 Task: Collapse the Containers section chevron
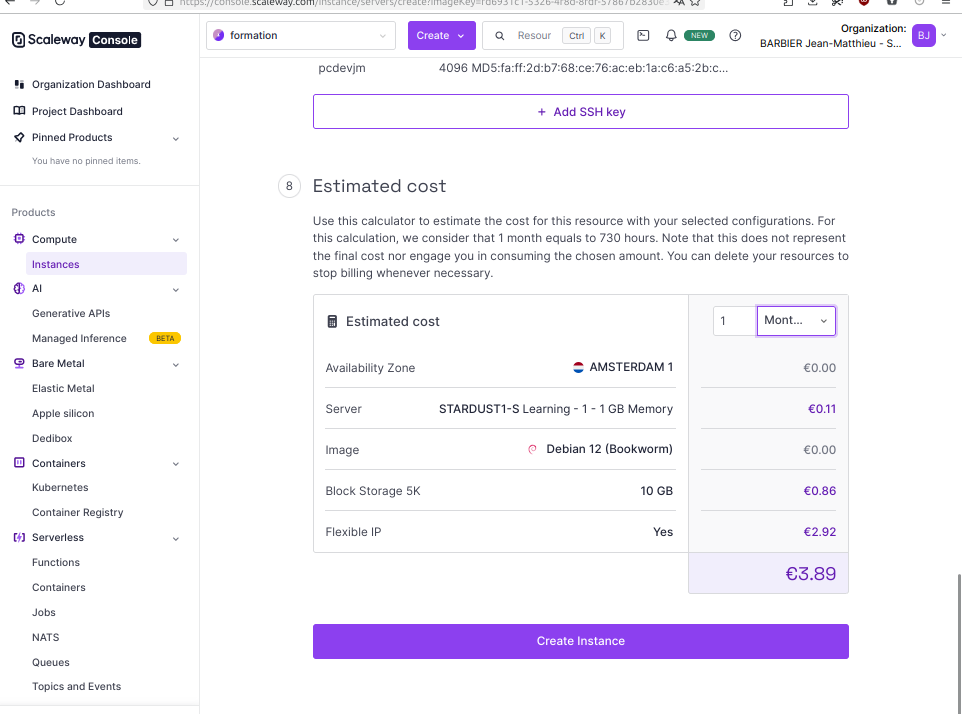click(x=176, y=464)
